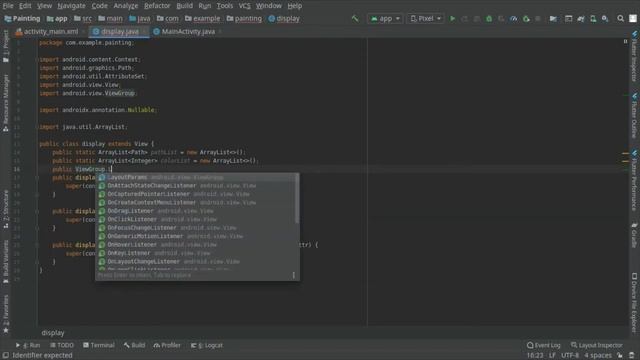Open the Analyze menu
The height and width of the screenshot is (360, 640).
(x=126, y=6)
